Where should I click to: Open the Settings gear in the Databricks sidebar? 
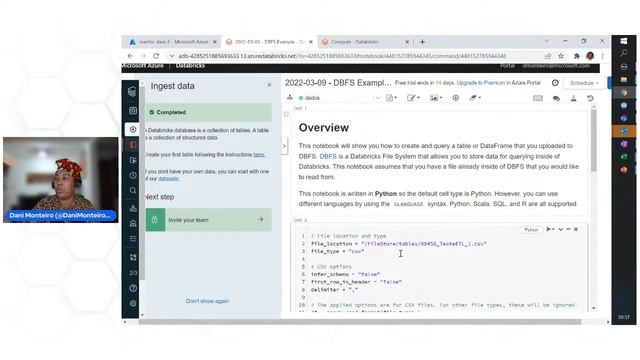133,303
